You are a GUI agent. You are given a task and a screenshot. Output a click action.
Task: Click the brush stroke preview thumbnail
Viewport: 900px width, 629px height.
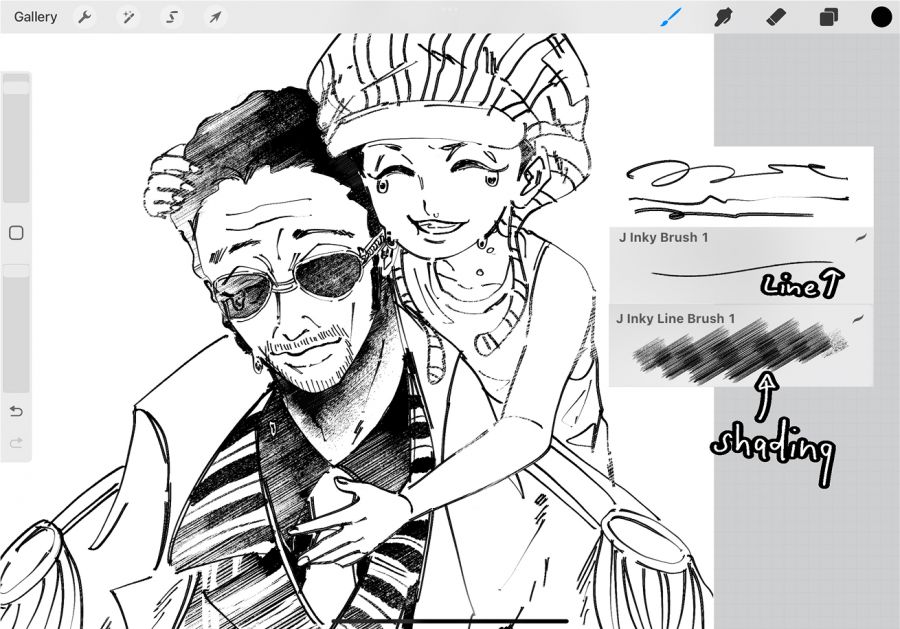tap(740, 186)
